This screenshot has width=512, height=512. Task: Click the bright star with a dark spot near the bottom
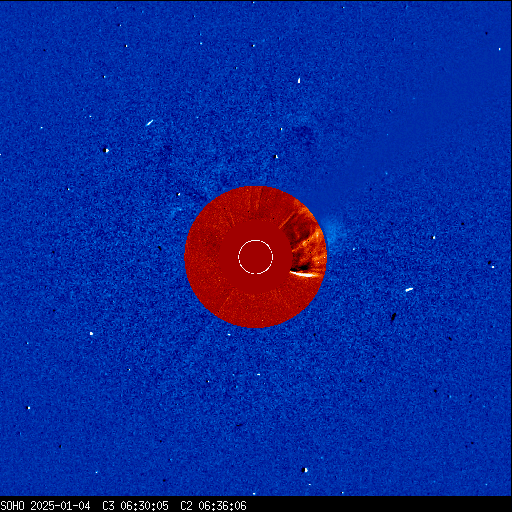coord(305,470)
